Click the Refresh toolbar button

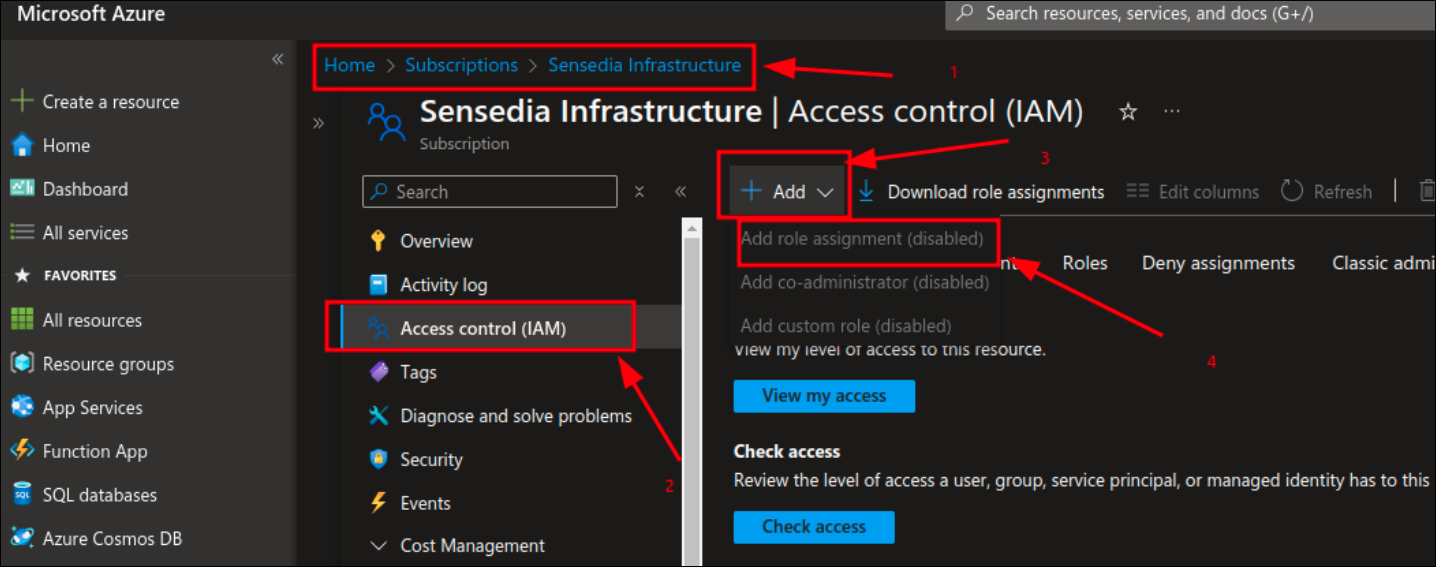click(1327, 192)
